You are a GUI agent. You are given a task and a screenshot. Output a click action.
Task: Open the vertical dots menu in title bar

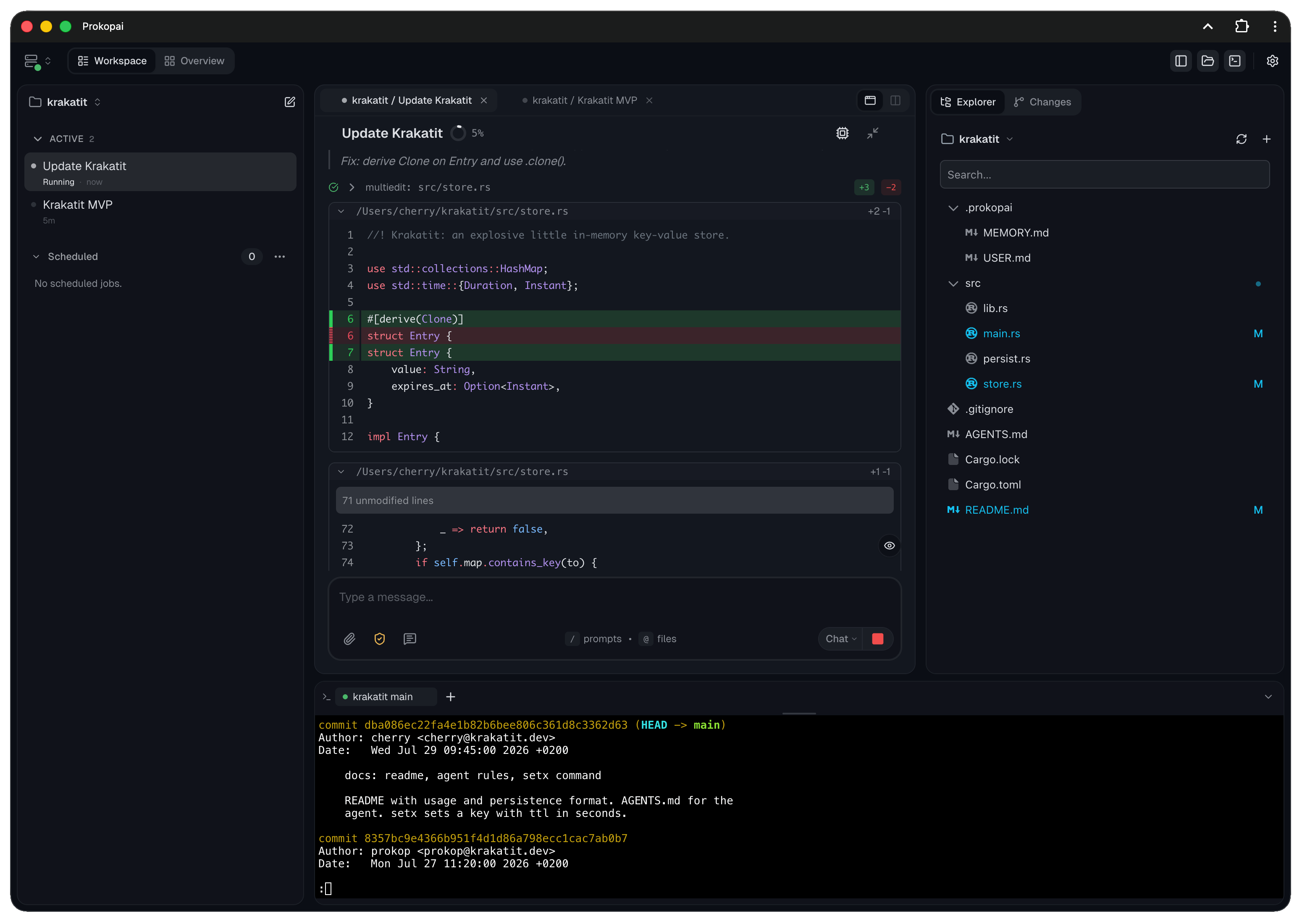click(1274, 26)
